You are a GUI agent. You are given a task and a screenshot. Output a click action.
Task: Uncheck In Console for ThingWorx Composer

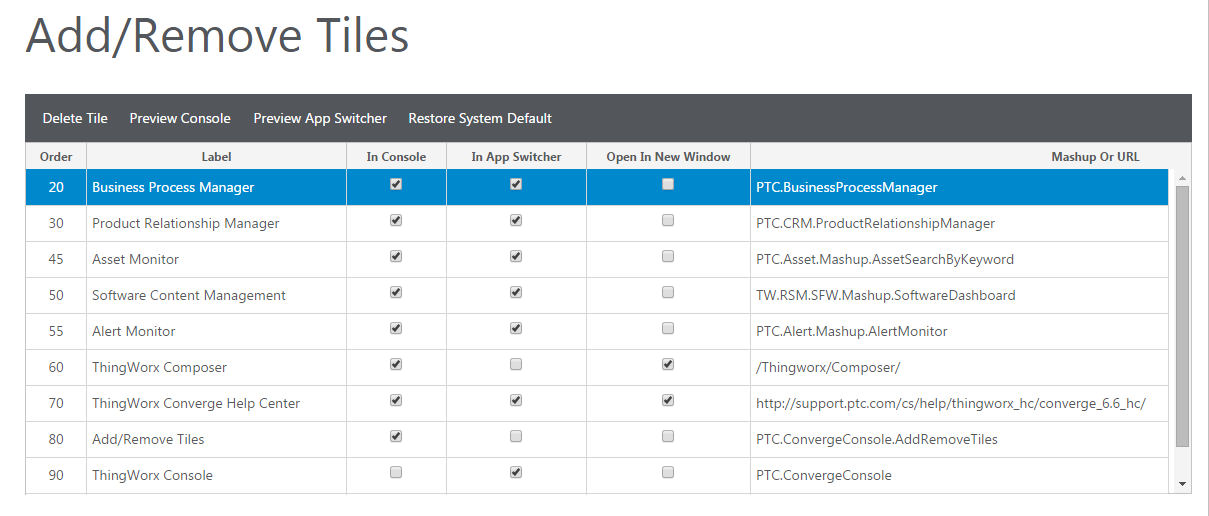tap(396, 364)
